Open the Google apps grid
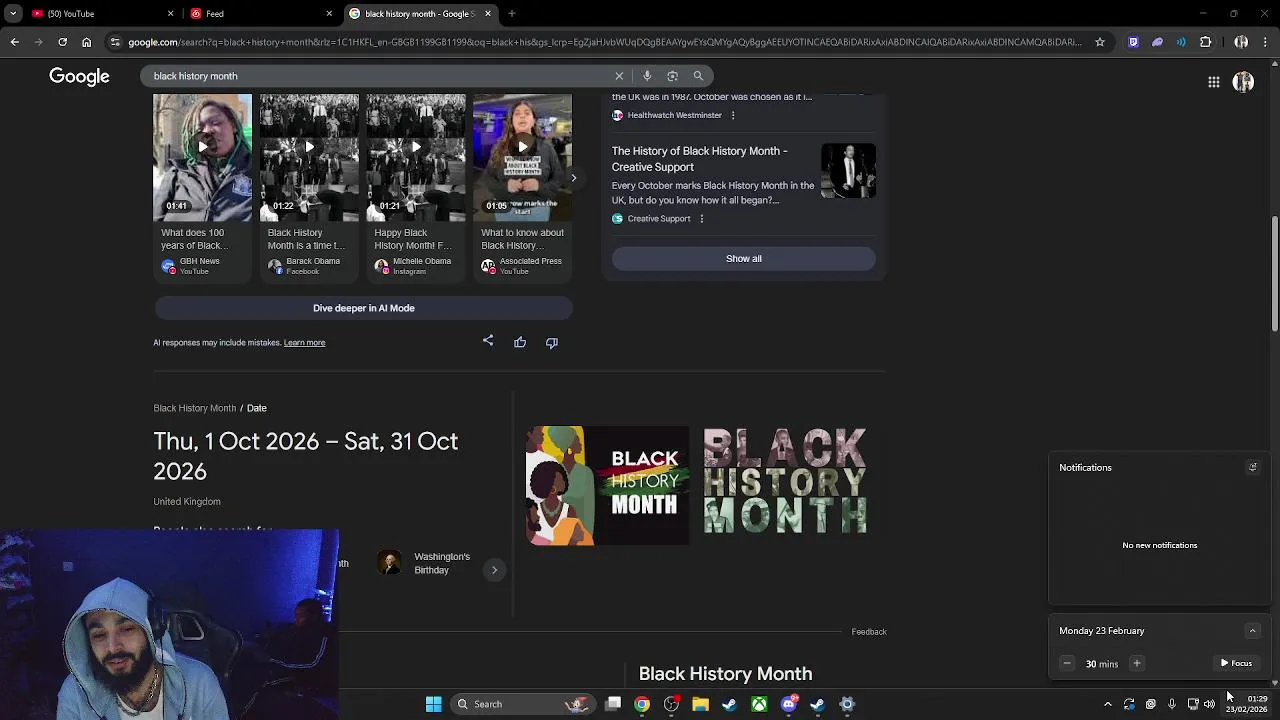Image resolution: width=1280 pixels, height=720 pixels. pos(1213,82)
